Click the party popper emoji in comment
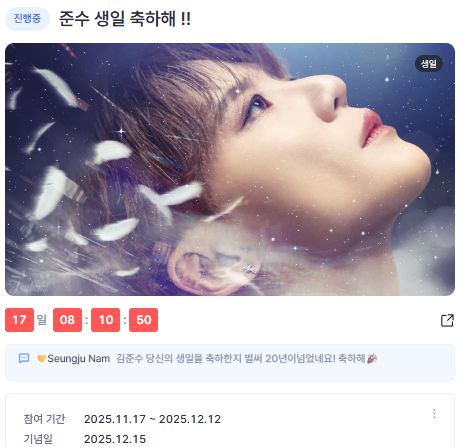This screenshot has width=460, height=447. click(x=372, y=359)
